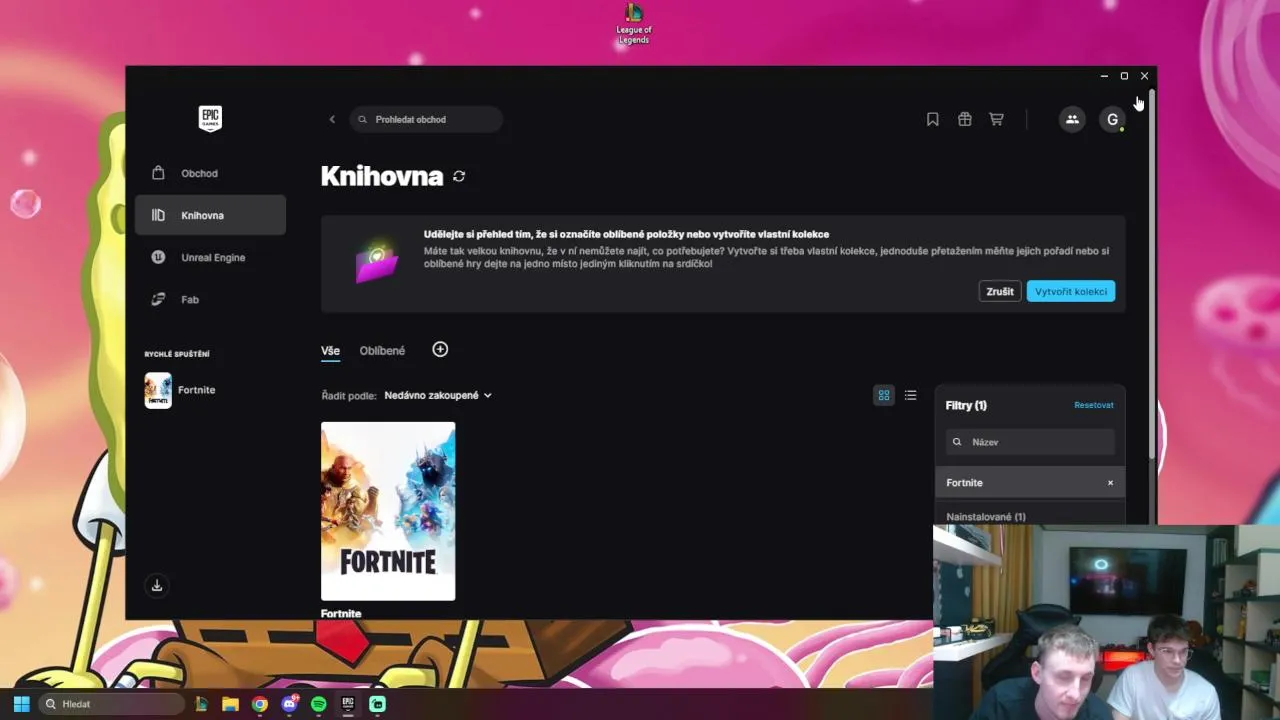
Task: Open Spotify from taskbar
Action: point(319,704)
